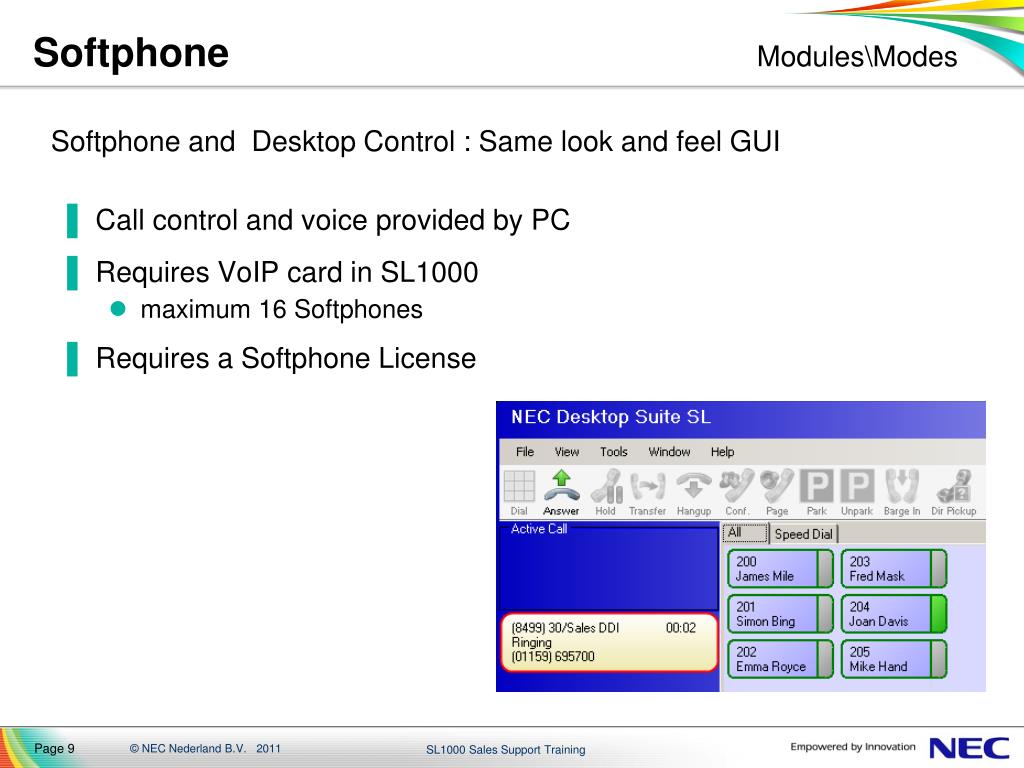The image size is (1024, 768).
Task: Click the Unpark call icon
Action: click(x=857, y=492)
